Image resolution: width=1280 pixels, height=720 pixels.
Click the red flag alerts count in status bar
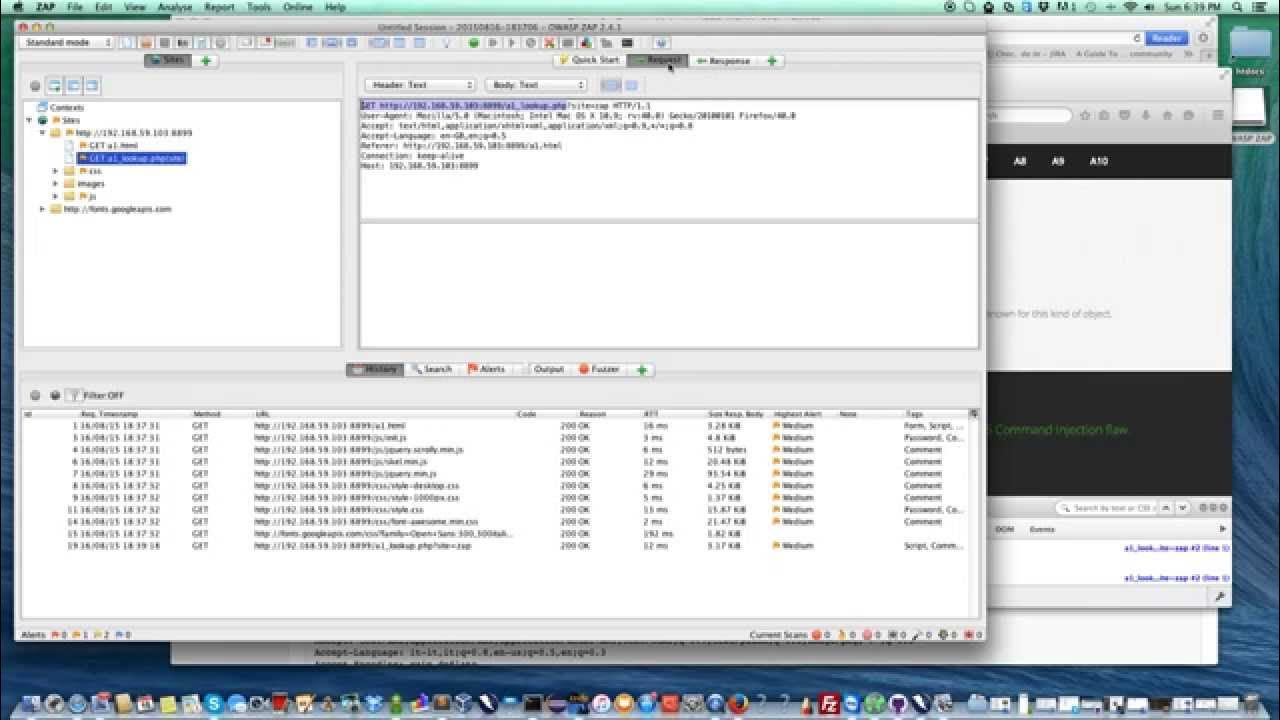click(x=57, y=635)
